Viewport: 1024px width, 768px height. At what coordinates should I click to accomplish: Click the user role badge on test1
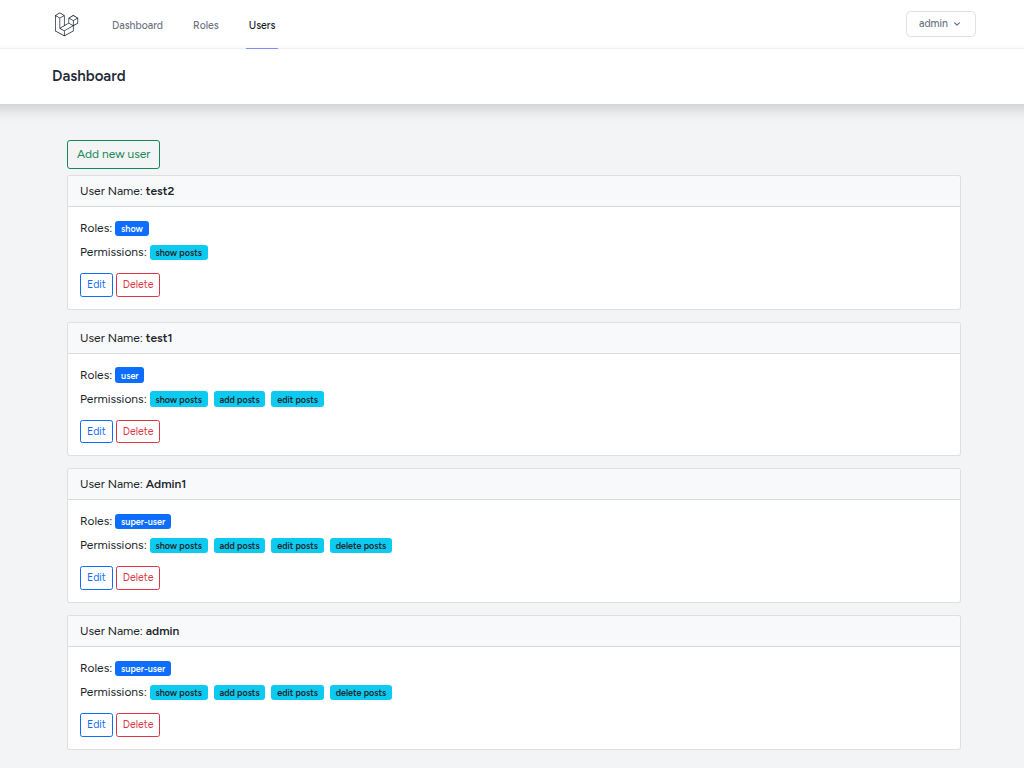pos(129,375)
